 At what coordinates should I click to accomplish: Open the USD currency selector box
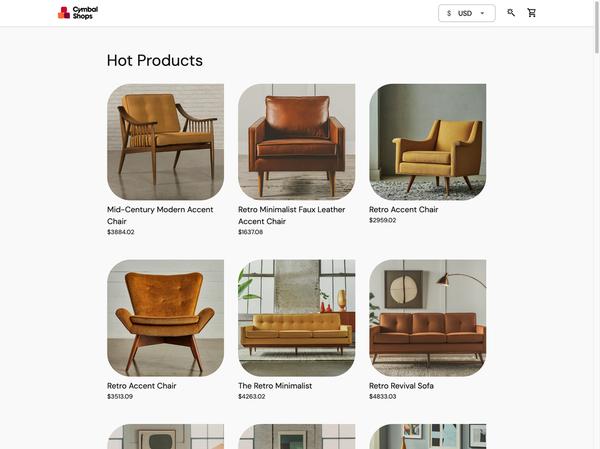pos(466,13)
